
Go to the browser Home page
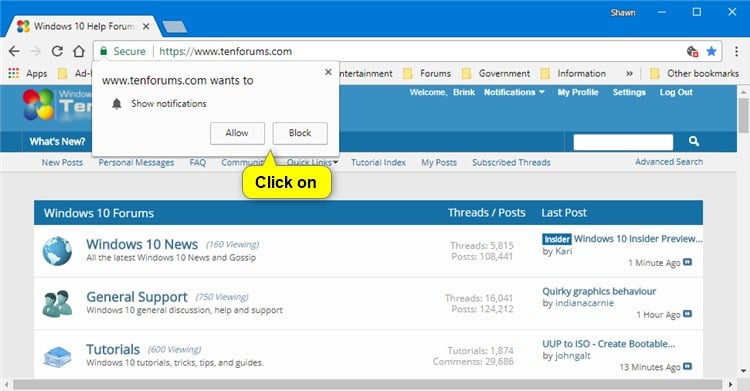78,51
